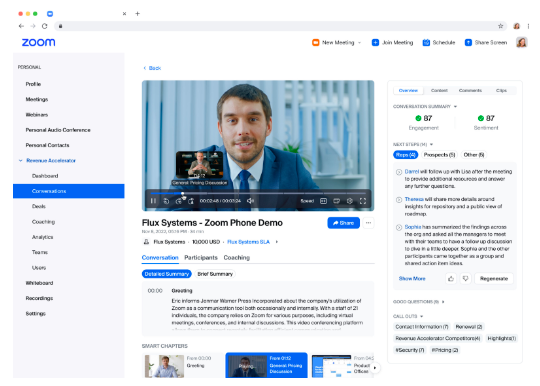
Task: Open the Greeting smart chapter thumbnail
Action: (164, 366)
